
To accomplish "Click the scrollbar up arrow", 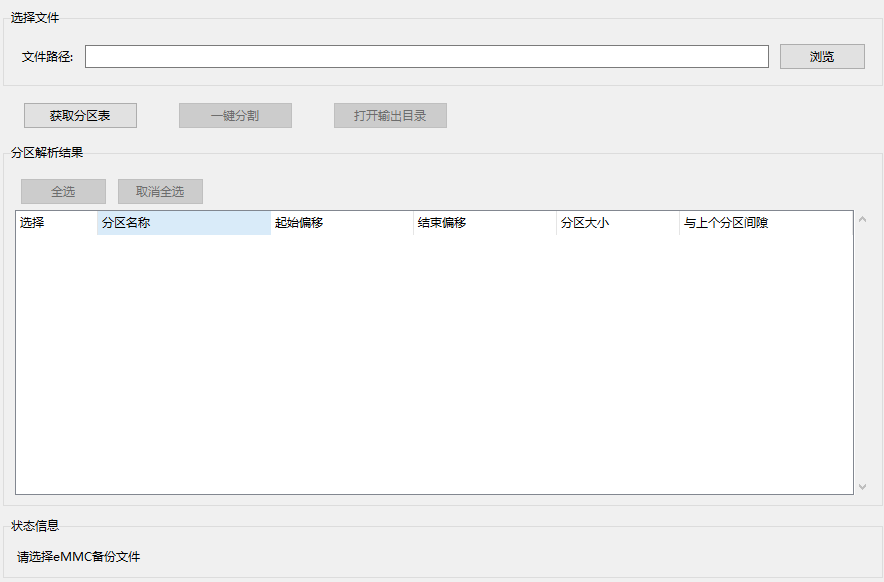I will 861,219.
